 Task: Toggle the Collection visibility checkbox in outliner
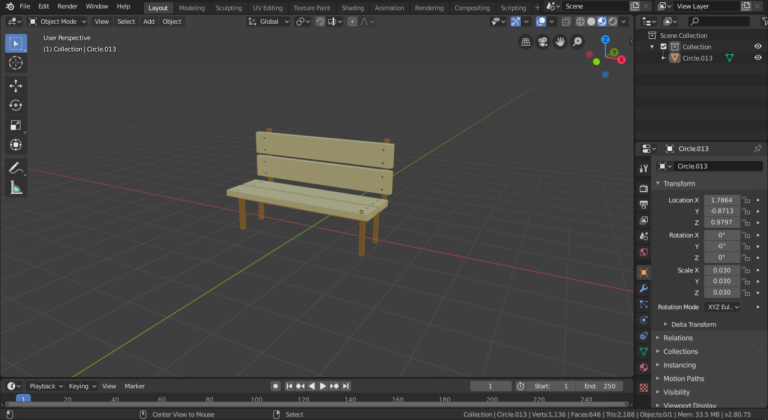click(x=663, y=47)
